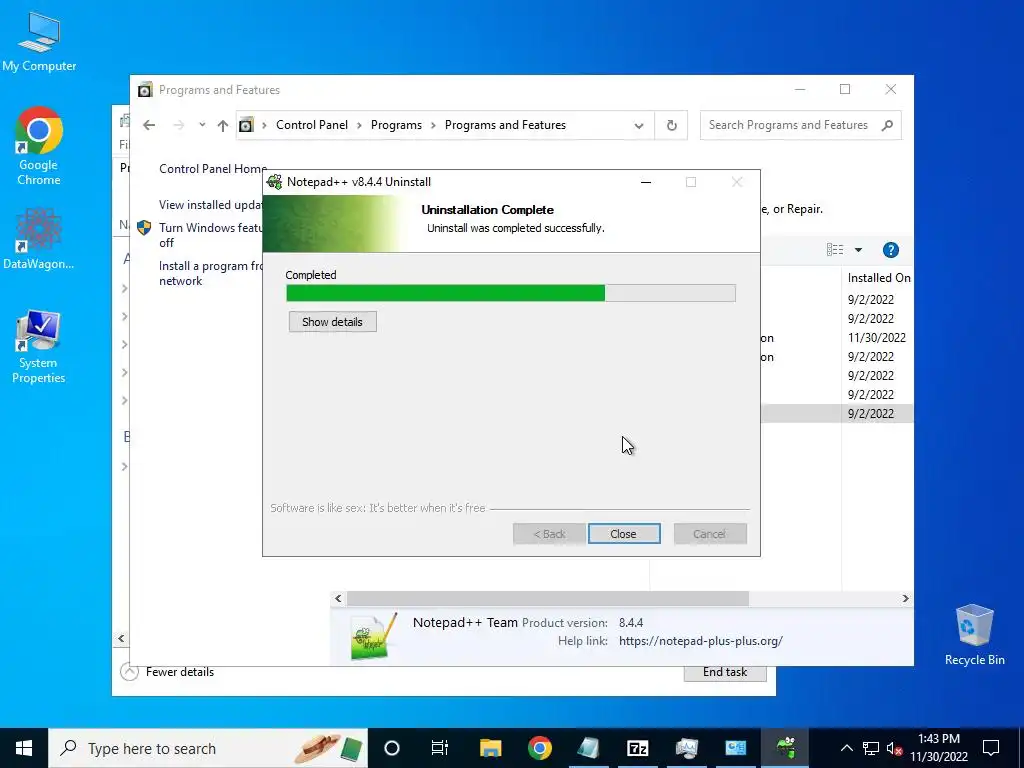This screenshot has height=768, width=1024.
Task: Click the muted volume tray icon
Action: (x=894, y=748)
